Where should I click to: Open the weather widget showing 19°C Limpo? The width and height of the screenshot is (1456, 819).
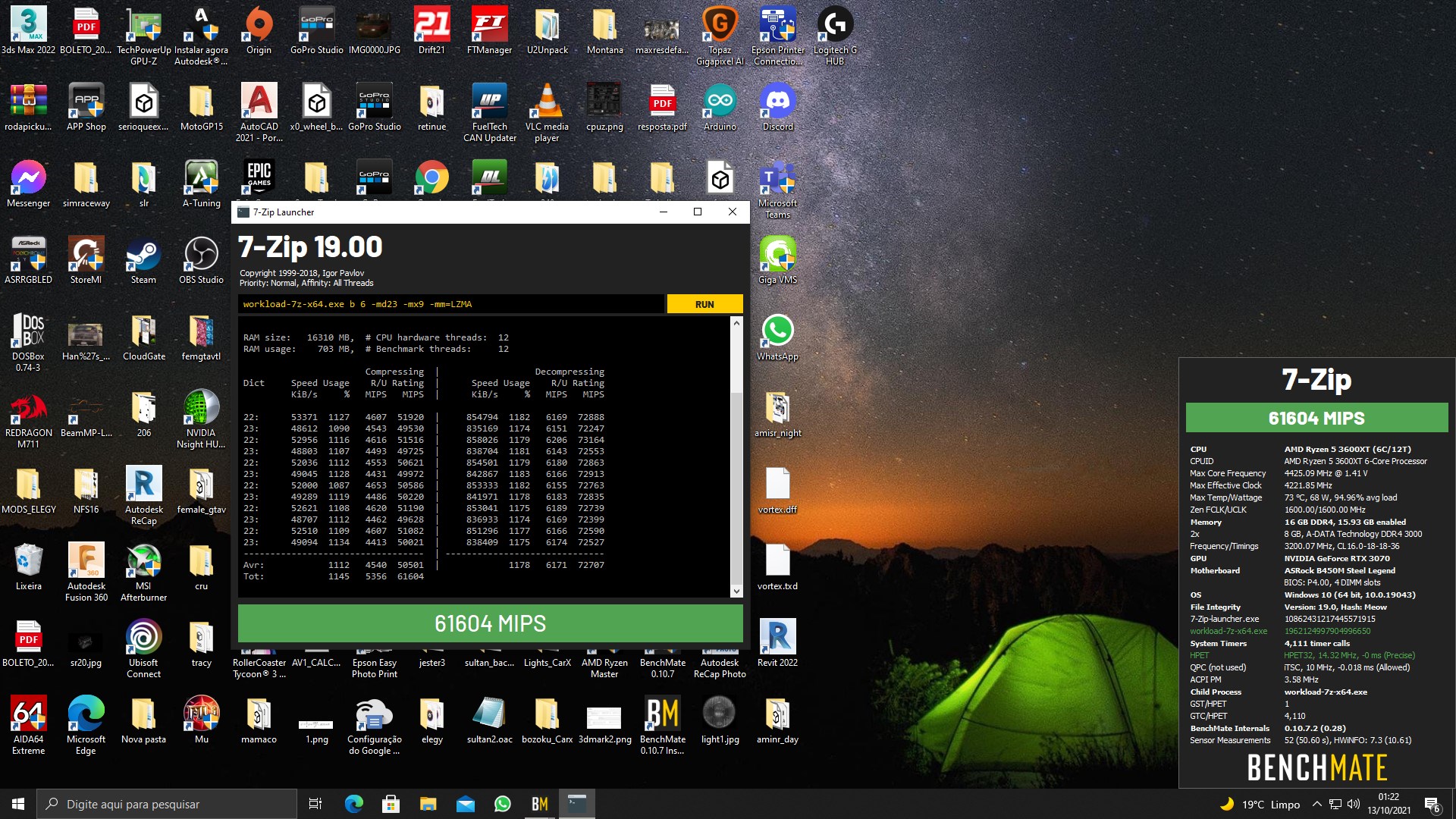[1260, 804]
